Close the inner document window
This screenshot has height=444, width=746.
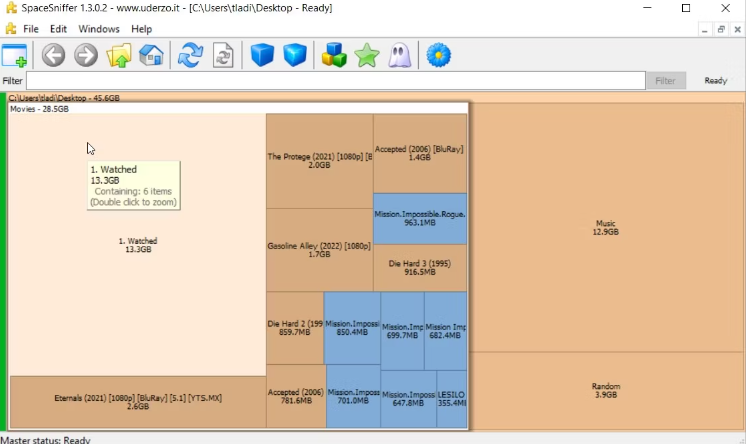pos(737,30)
